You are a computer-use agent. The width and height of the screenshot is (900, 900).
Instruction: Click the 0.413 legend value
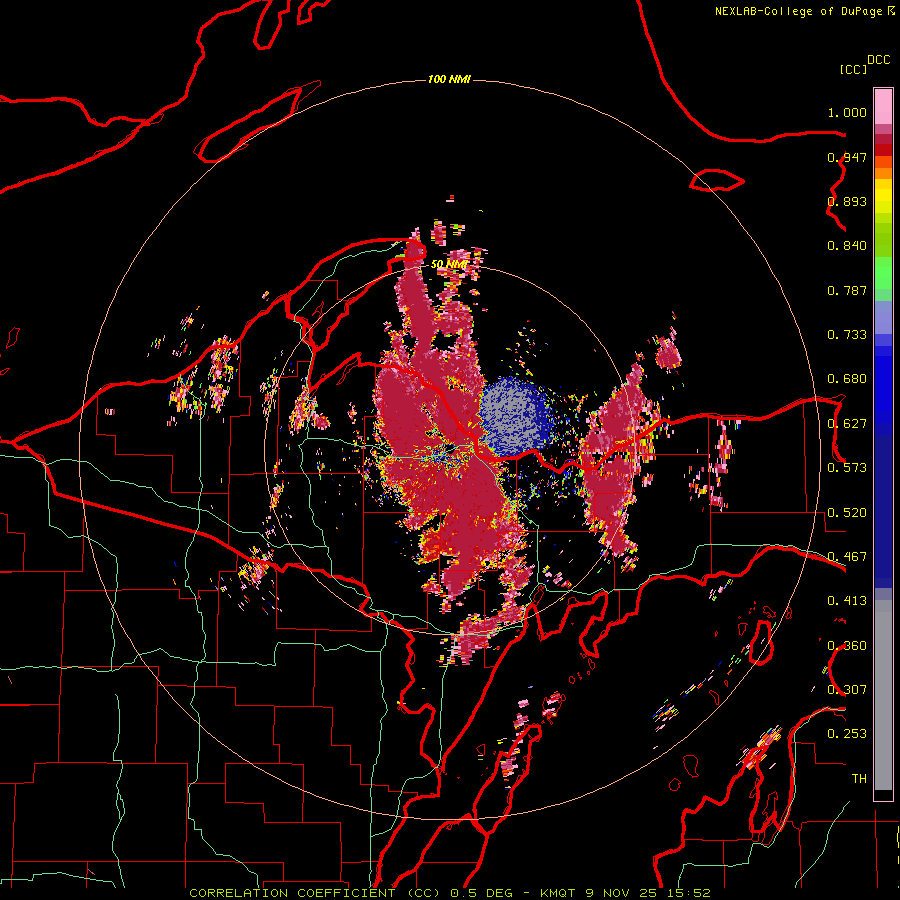[x=847, y=601]
